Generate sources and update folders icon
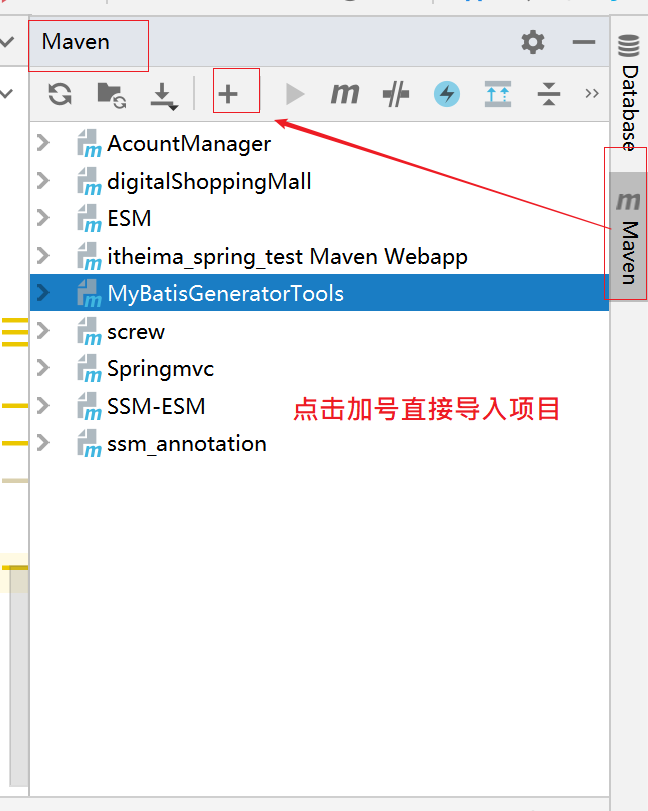 pos(112,95)
